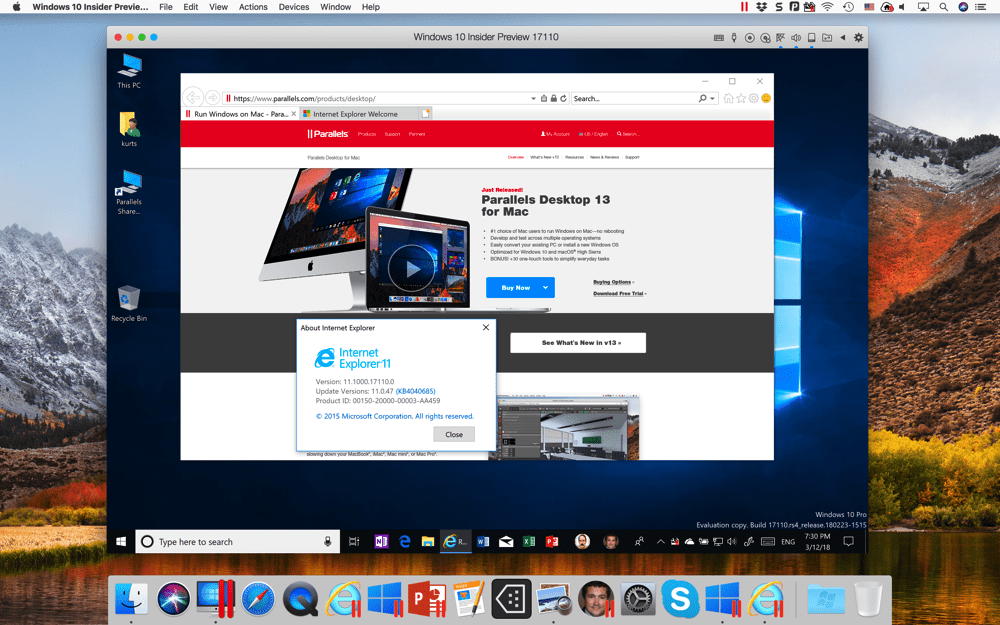This screenshot has width=1000, height=625.
Task: Click the Parallels logo on webpage
Action: click(x=328, y=134)
